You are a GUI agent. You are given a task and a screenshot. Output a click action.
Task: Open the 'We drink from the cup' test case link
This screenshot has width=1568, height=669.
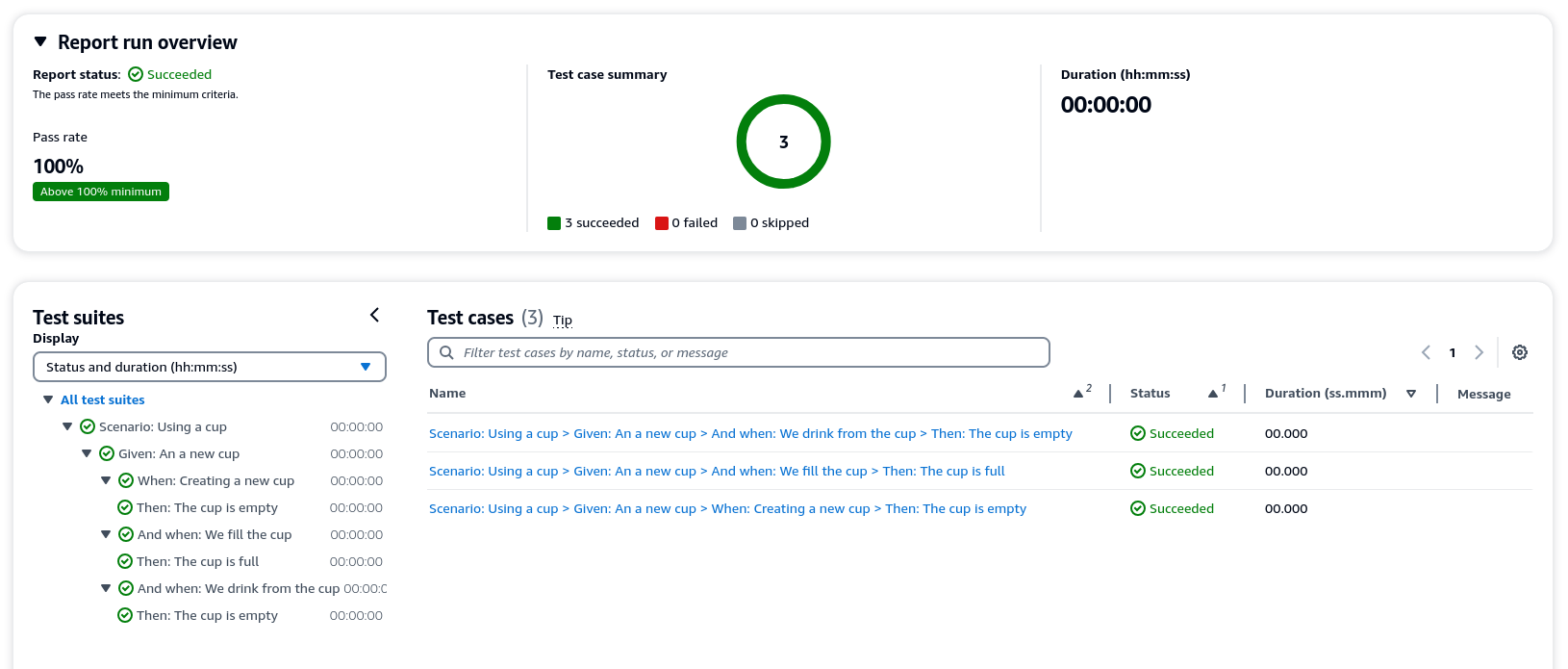point(750,433)
